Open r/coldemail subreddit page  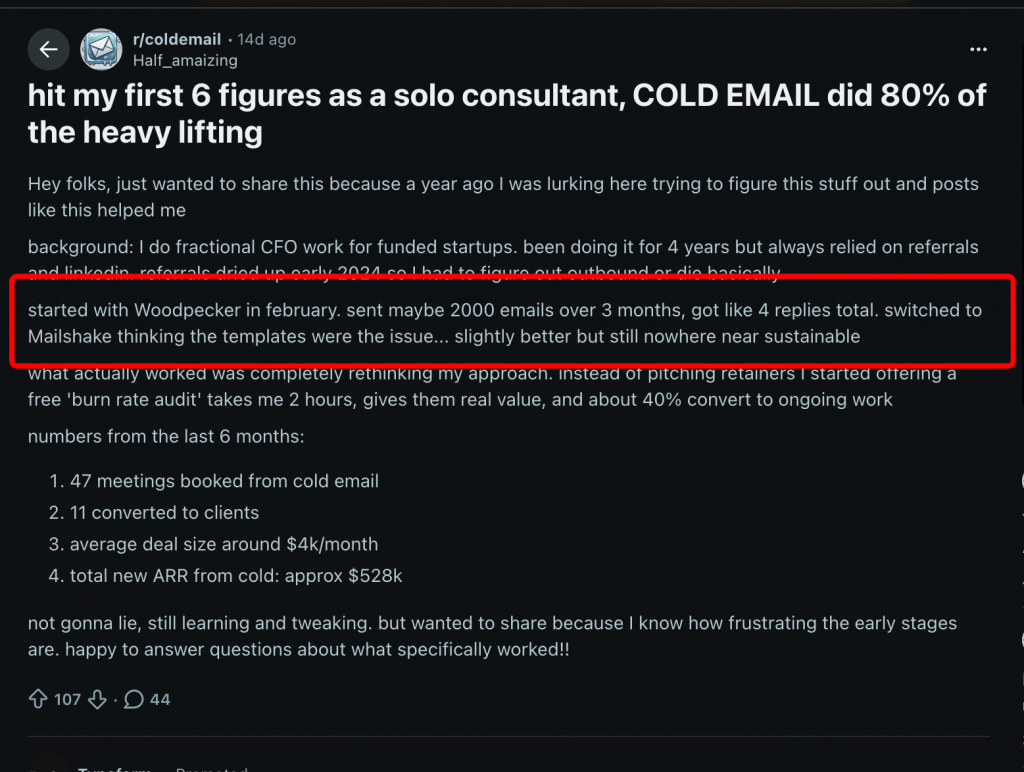tap(177, 39)
